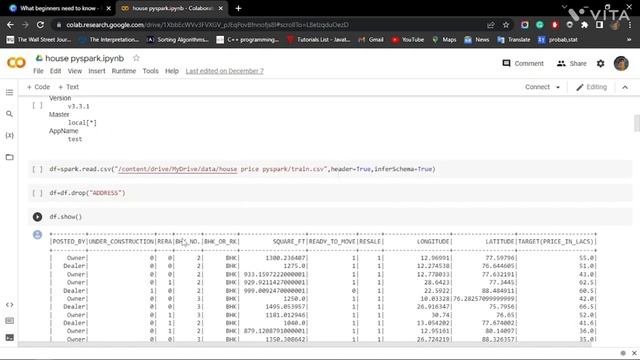Open code snippets icon in left sidebar
The width and height of the screenshot is (640, 360).
[x=9, y=305]
